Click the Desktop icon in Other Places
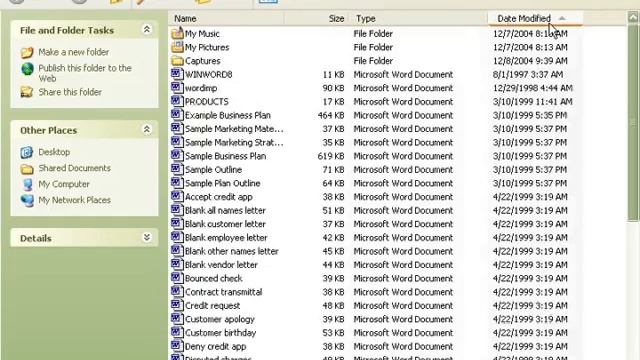The height and width of the screenshot is (360, 640). (27, 152)
